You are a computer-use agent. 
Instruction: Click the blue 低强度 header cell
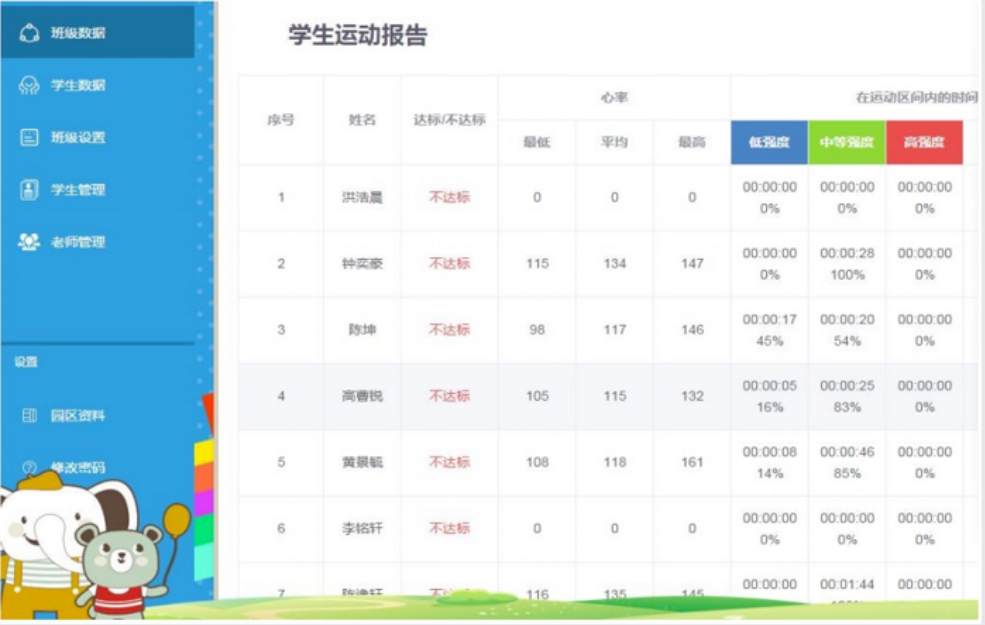[769, 142]
